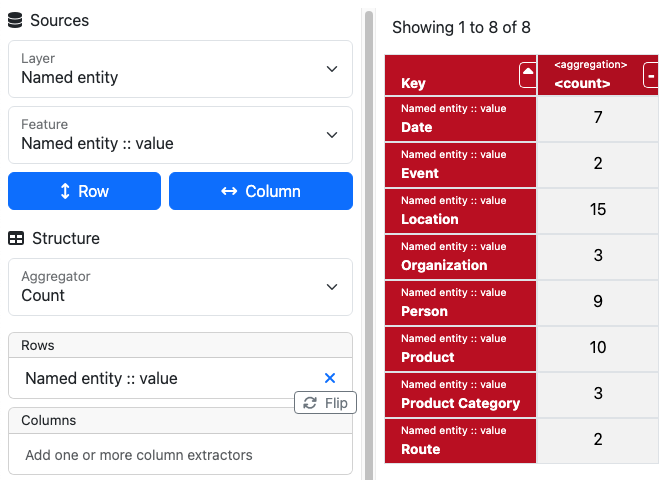Select the Person row header
Image resolution: width=667 pixels, height=480 pixels.
coord(460,302)
